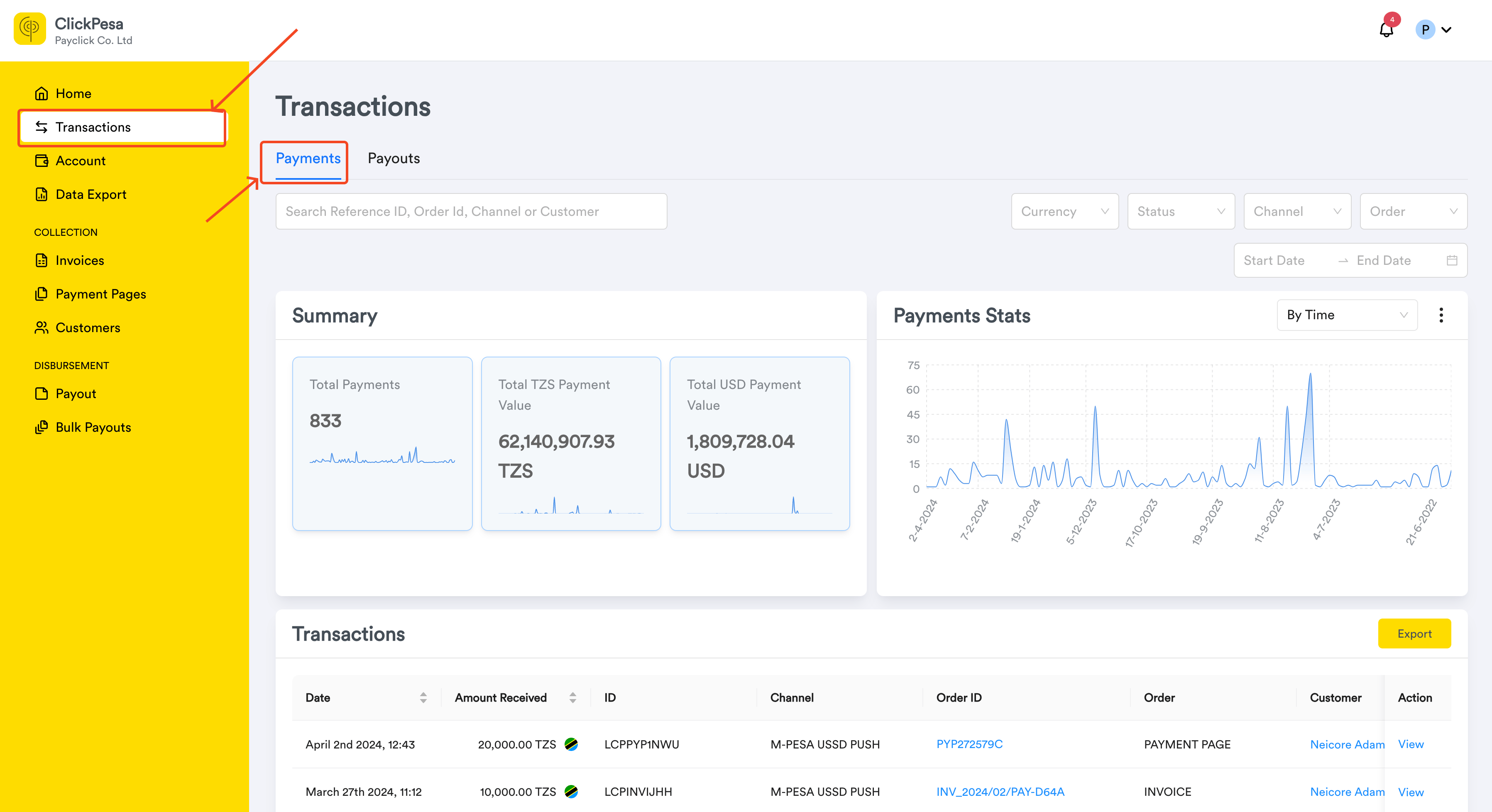Expand the Currency filter dropdown
Screen dimensions: 1492x812
click(1064, 211)
